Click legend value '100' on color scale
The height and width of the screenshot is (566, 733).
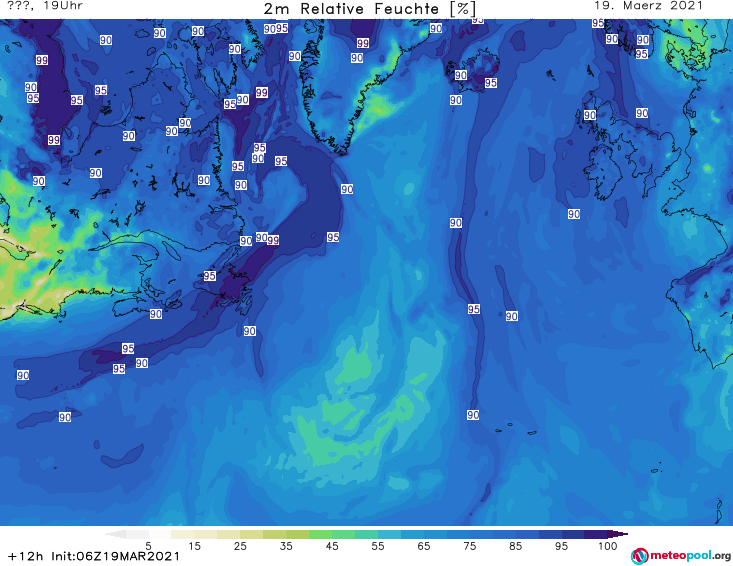pos(608,546)
